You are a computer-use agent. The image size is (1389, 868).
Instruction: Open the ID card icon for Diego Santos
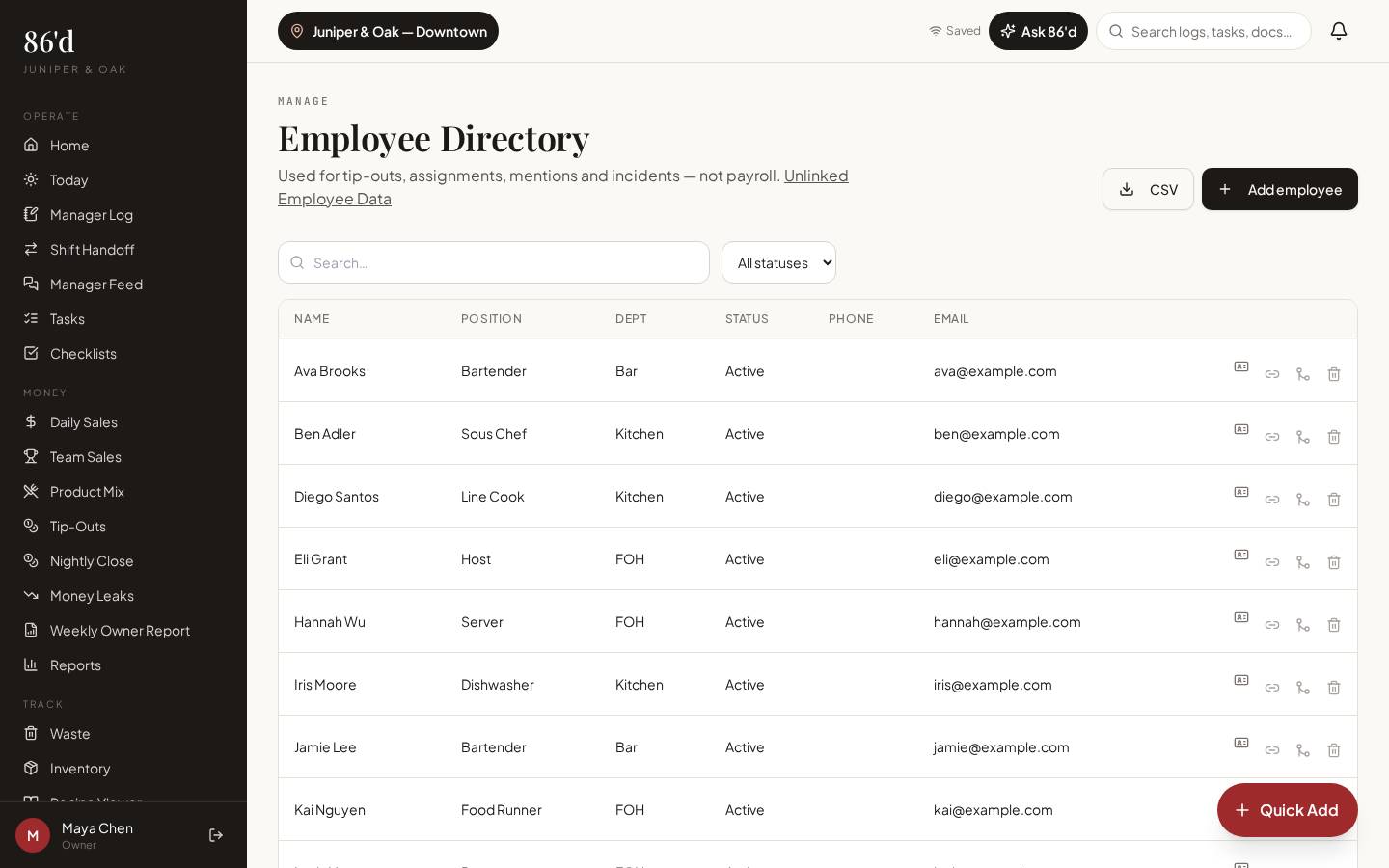pos(1241,492)
